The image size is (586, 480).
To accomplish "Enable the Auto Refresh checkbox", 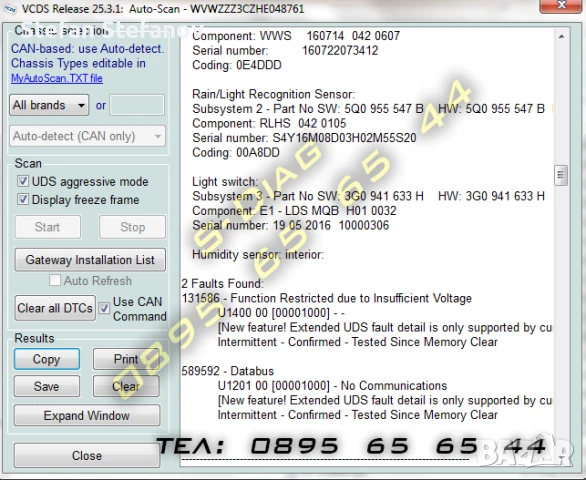I will 55,280.
